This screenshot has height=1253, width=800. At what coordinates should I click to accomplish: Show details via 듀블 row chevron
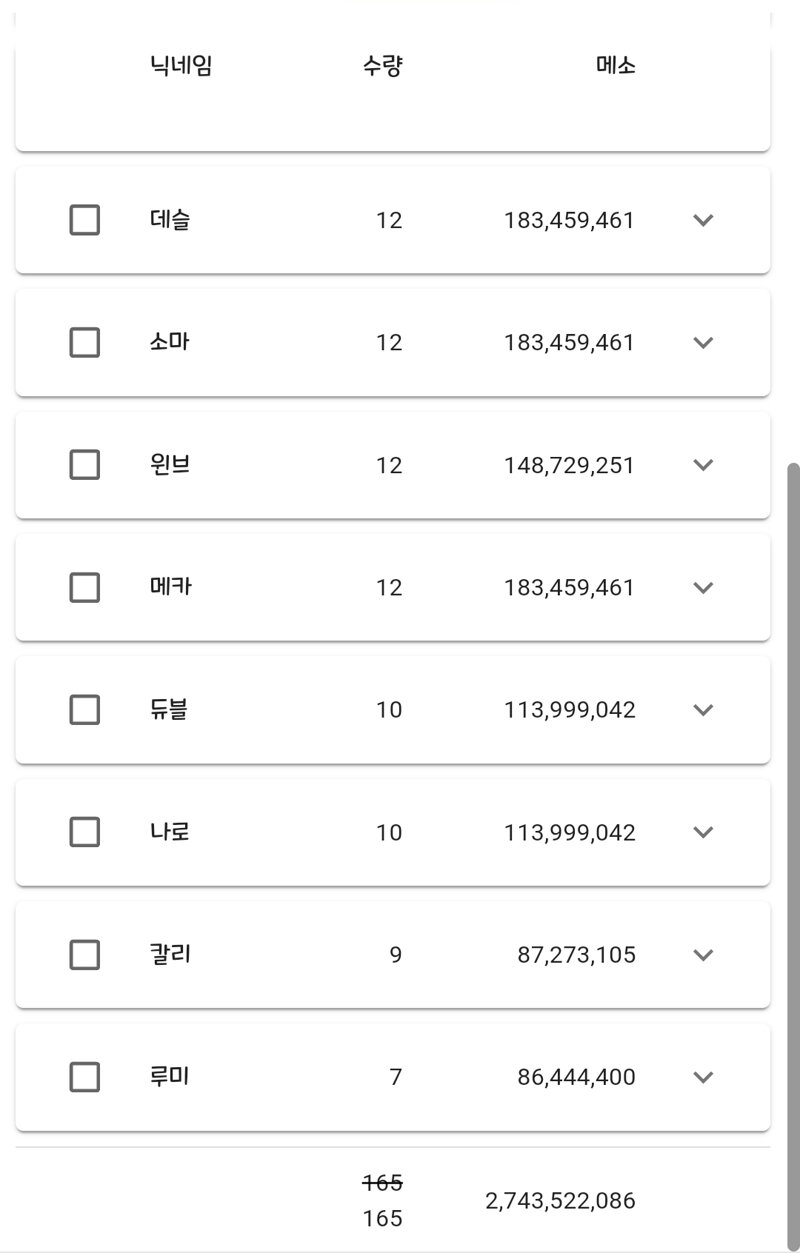click(x=703, y=710)
